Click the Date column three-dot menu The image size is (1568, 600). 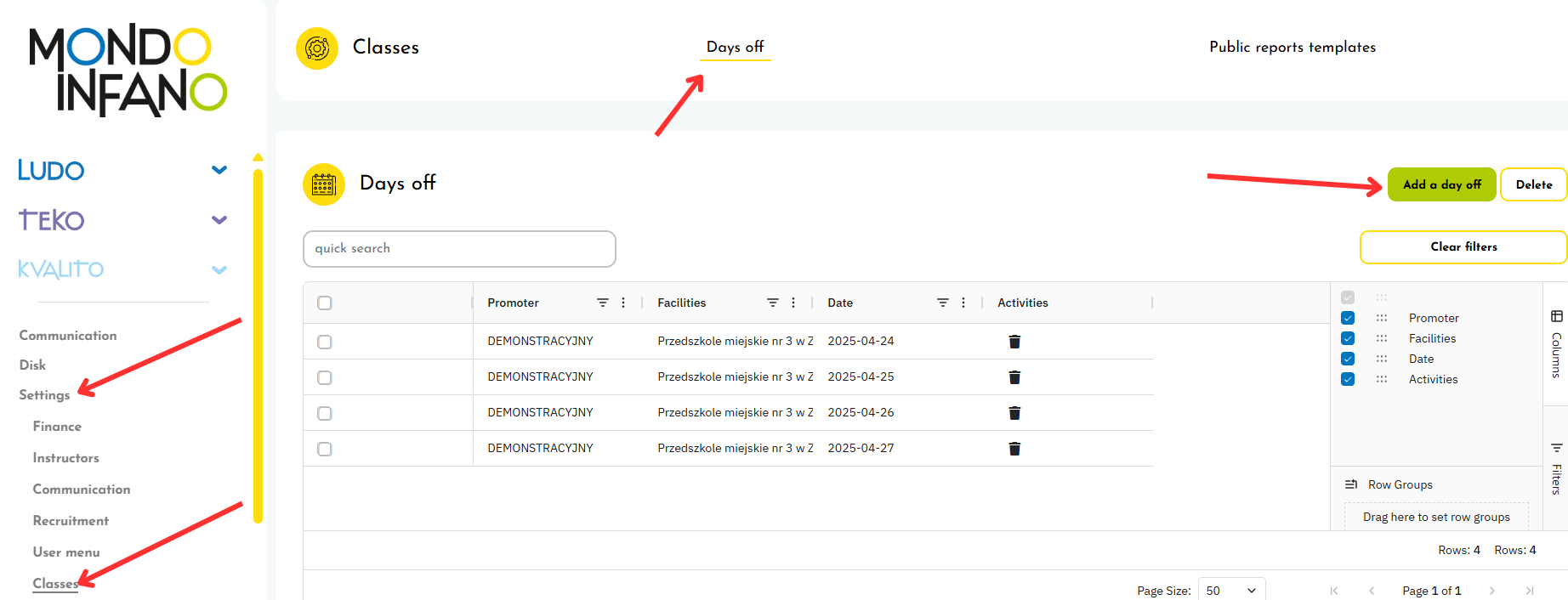pos(963,303)
